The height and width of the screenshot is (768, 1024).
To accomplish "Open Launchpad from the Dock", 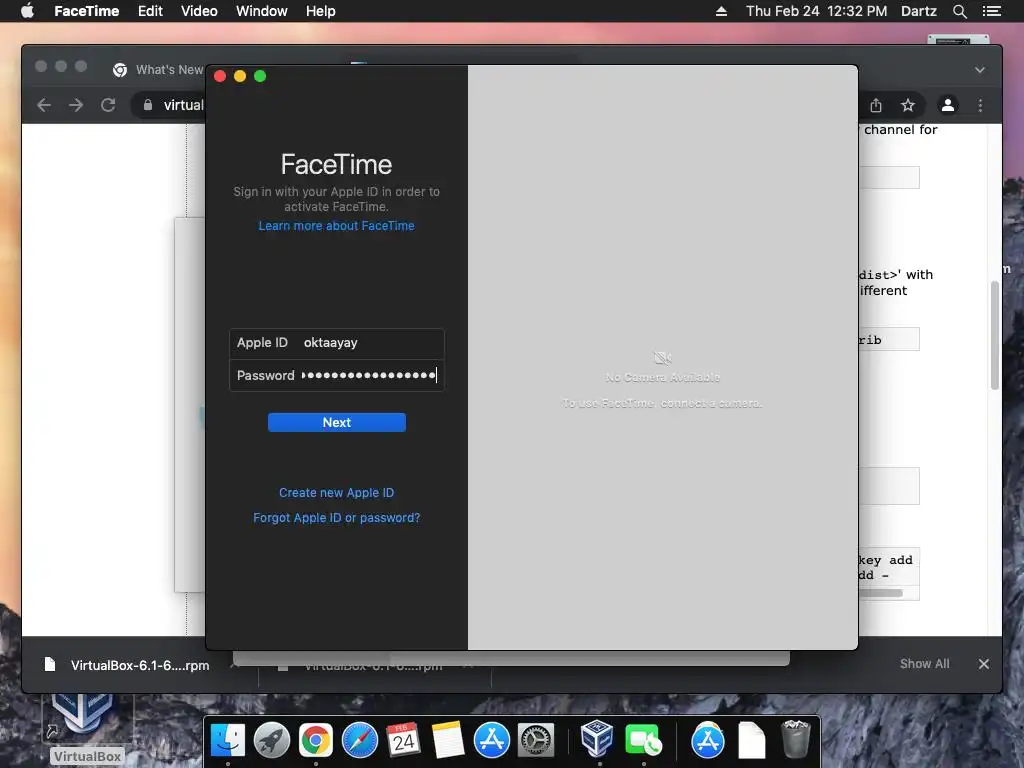I will 272,741.
